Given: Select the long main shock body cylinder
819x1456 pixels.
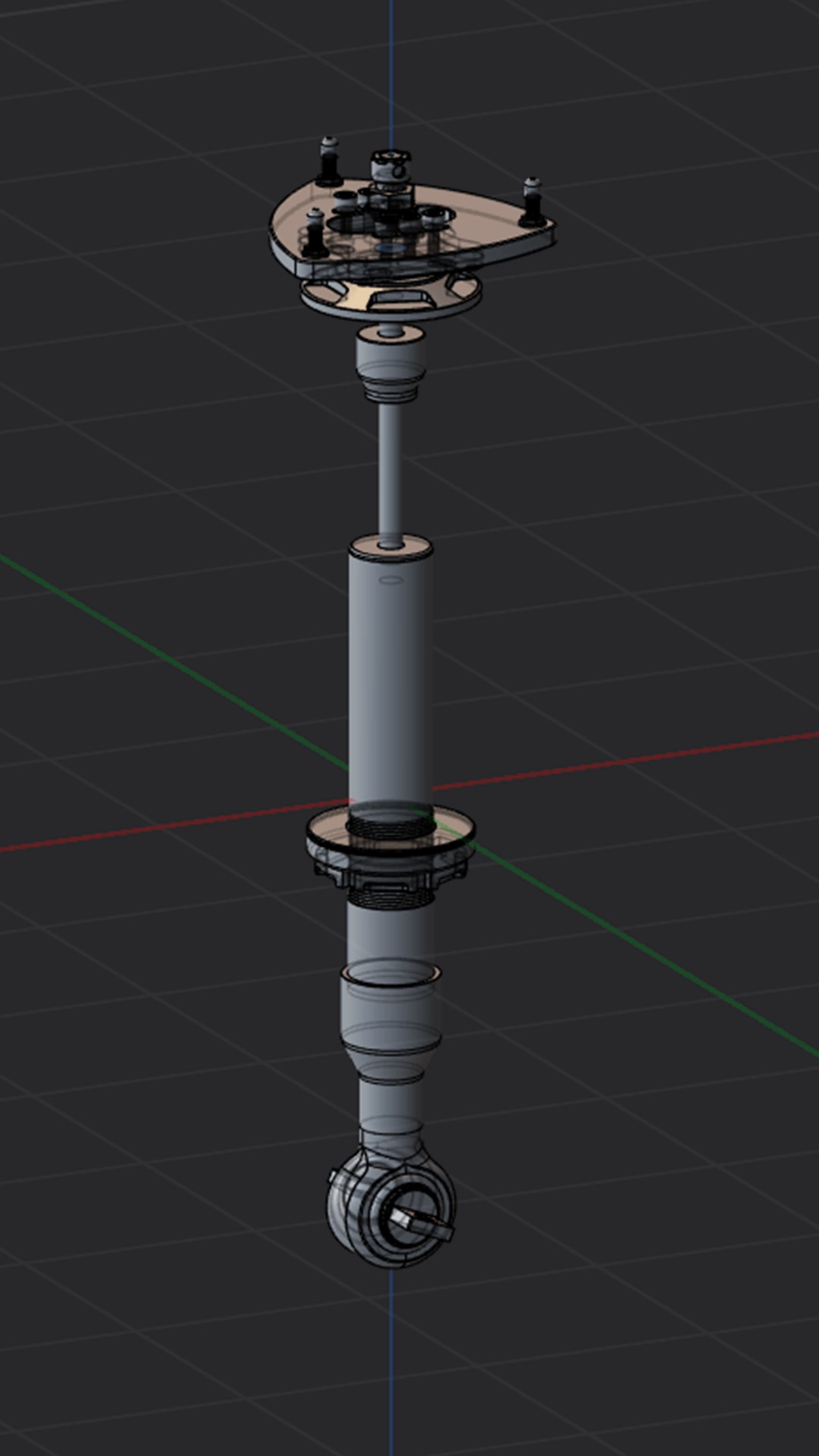Looking at the screenshot, I should [x=391, y=682].
